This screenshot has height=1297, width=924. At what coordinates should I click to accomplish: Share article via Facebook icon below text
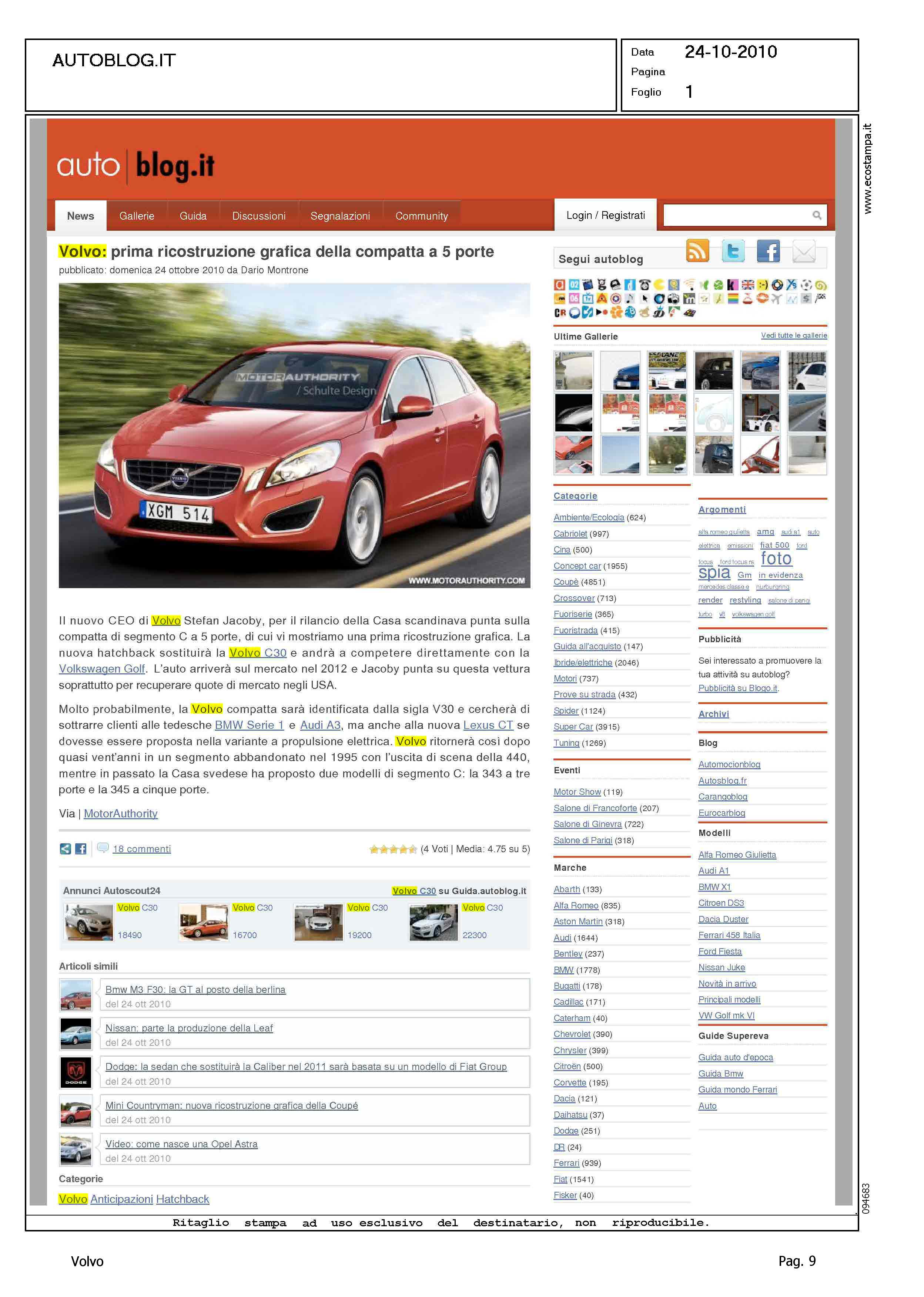point(81,848)
